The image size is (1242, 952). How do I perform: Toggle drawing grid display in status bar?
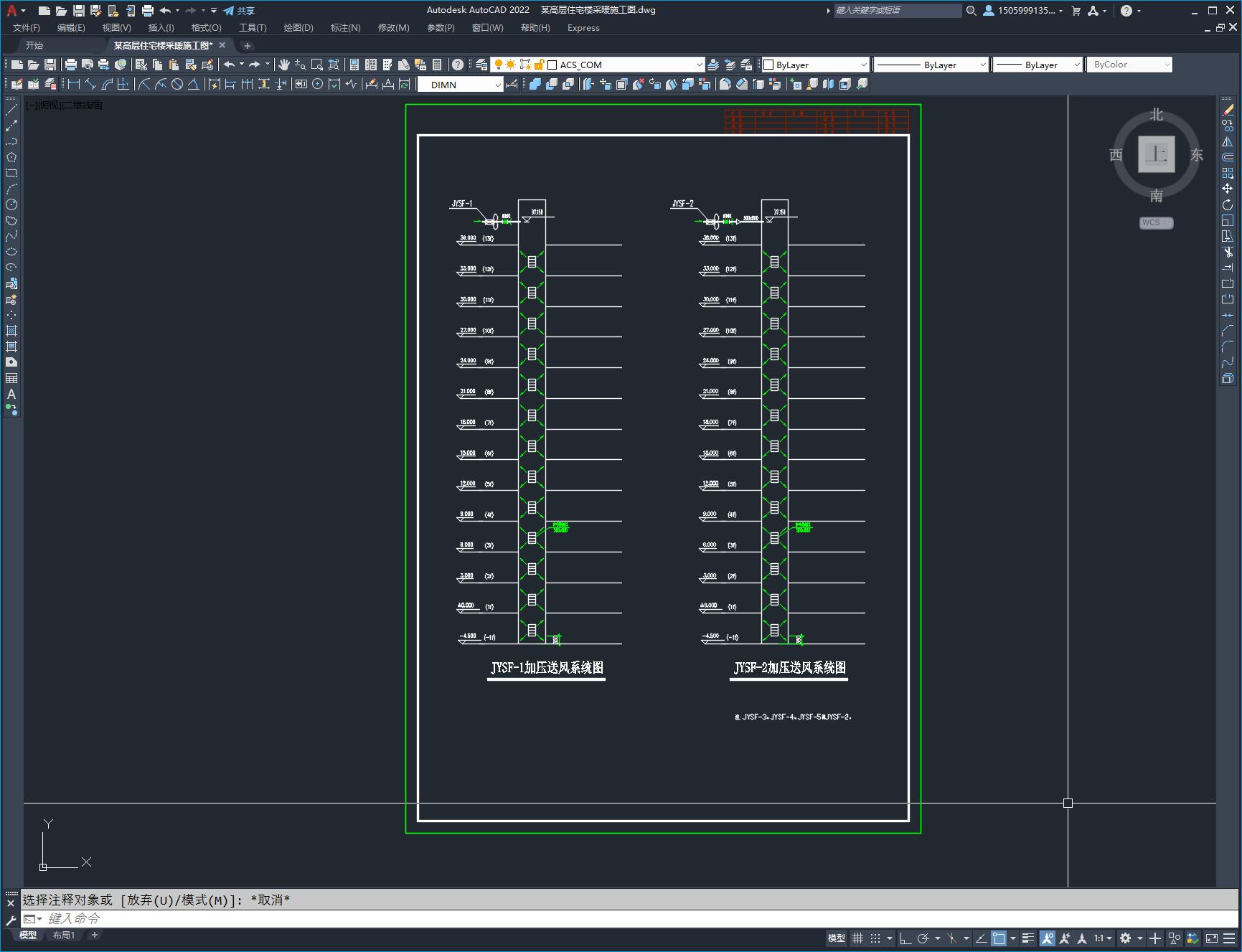click(x=857, y=938)
